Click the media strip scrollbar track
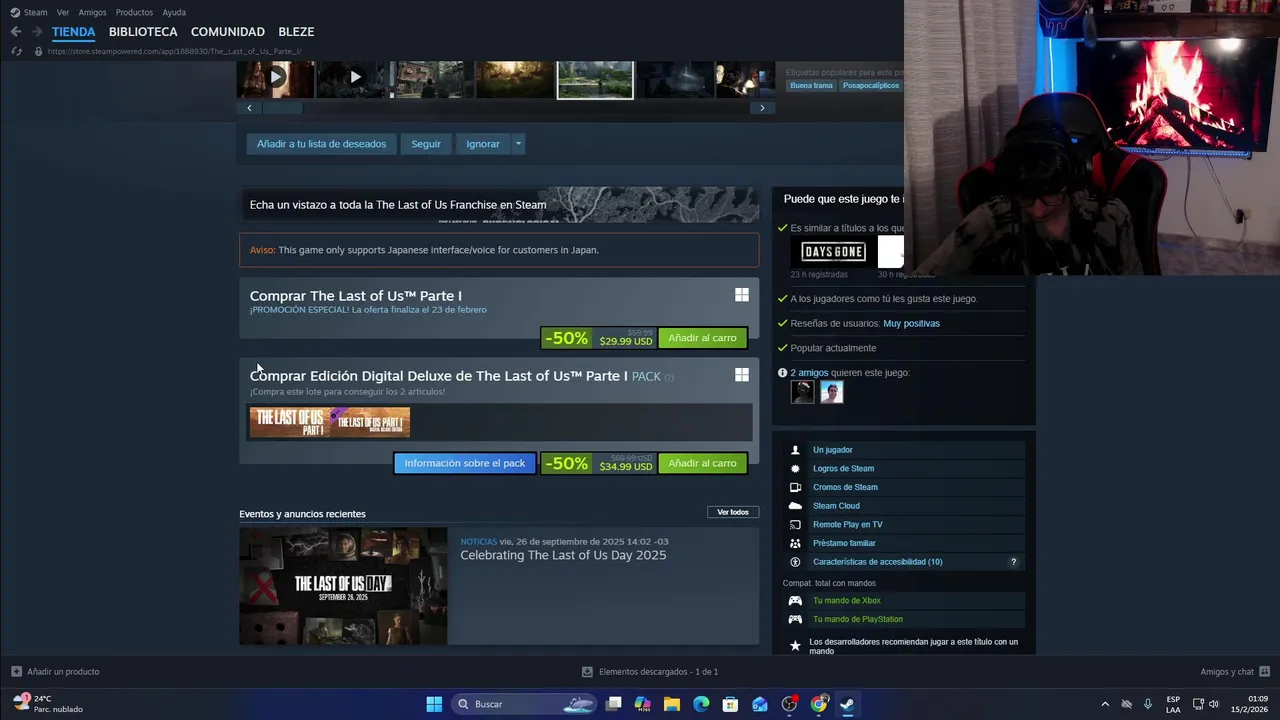Image resolution: width=1280 pixels, height=720 pixels. tap(505, 108)
